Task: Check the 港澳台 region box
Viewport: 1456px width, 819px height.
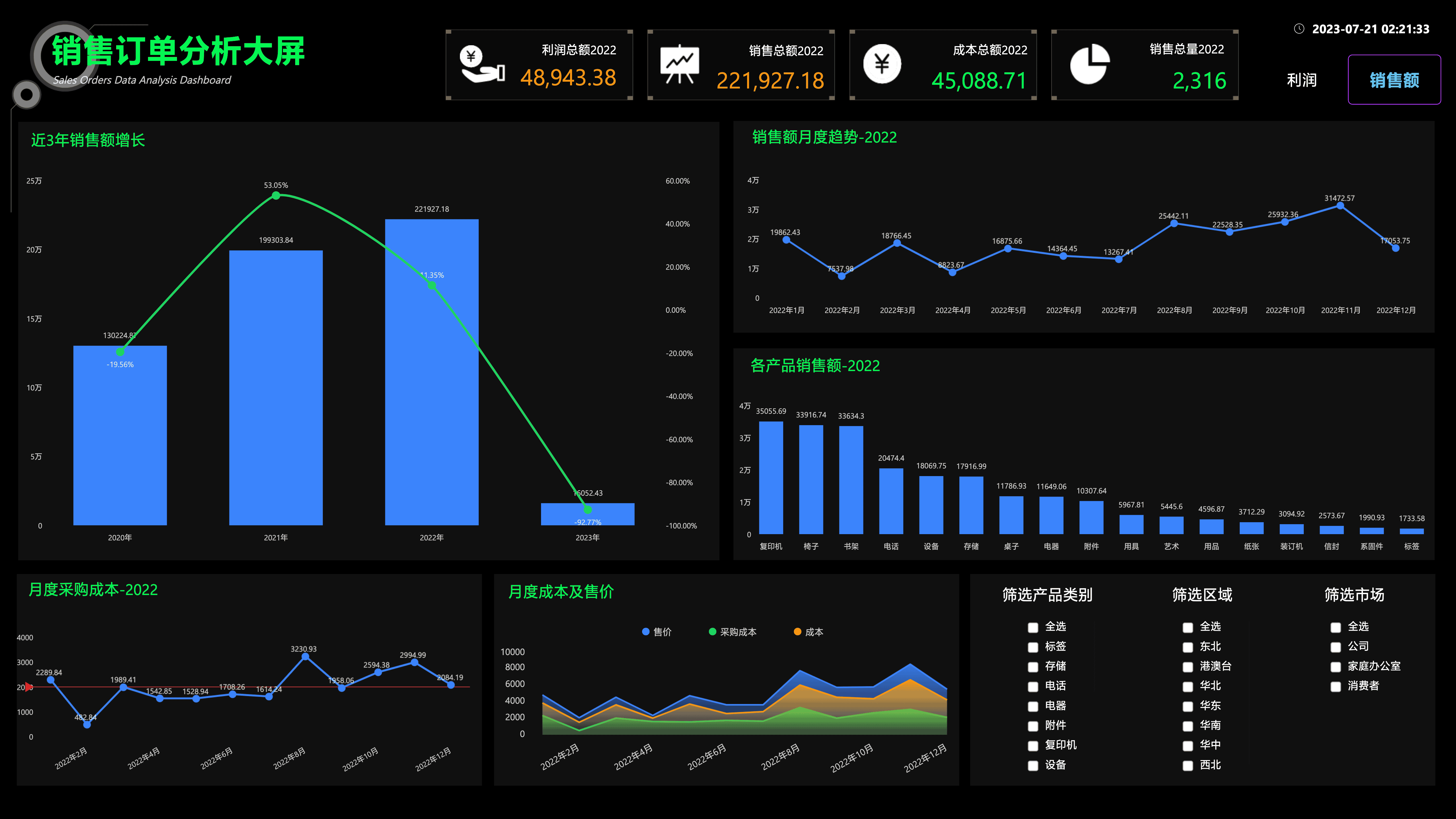Action: [1188, 667]
